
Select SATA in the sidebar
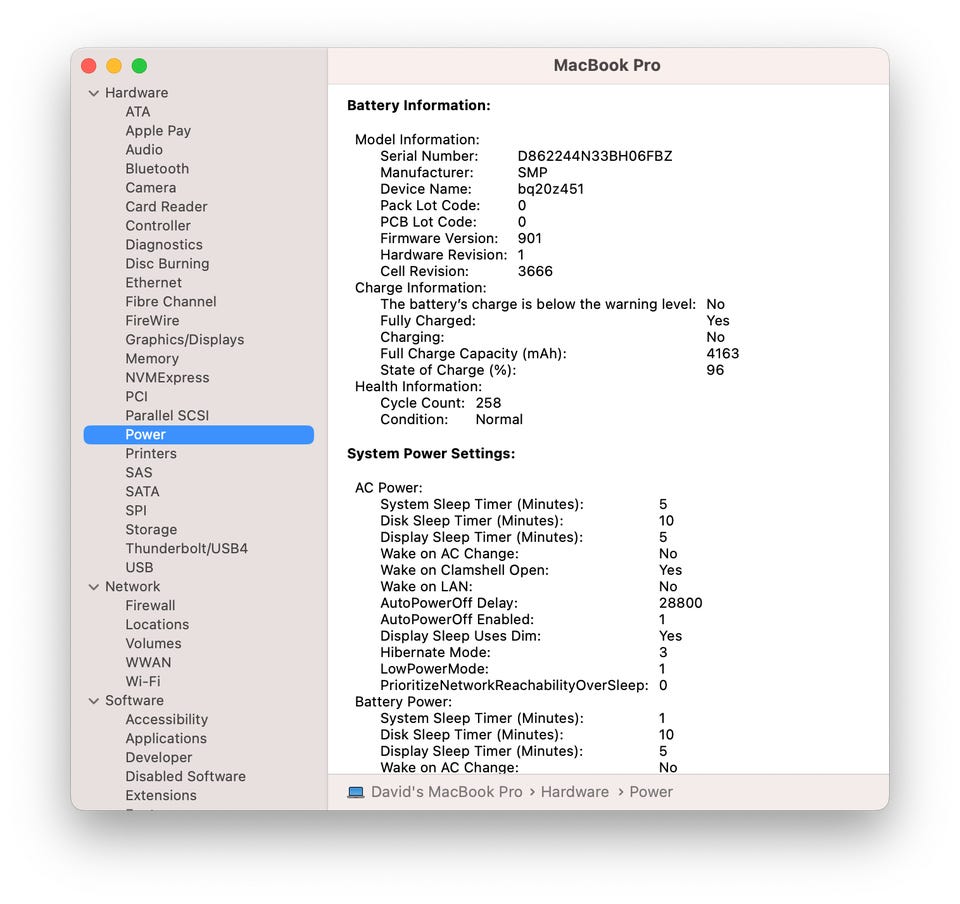142,491
